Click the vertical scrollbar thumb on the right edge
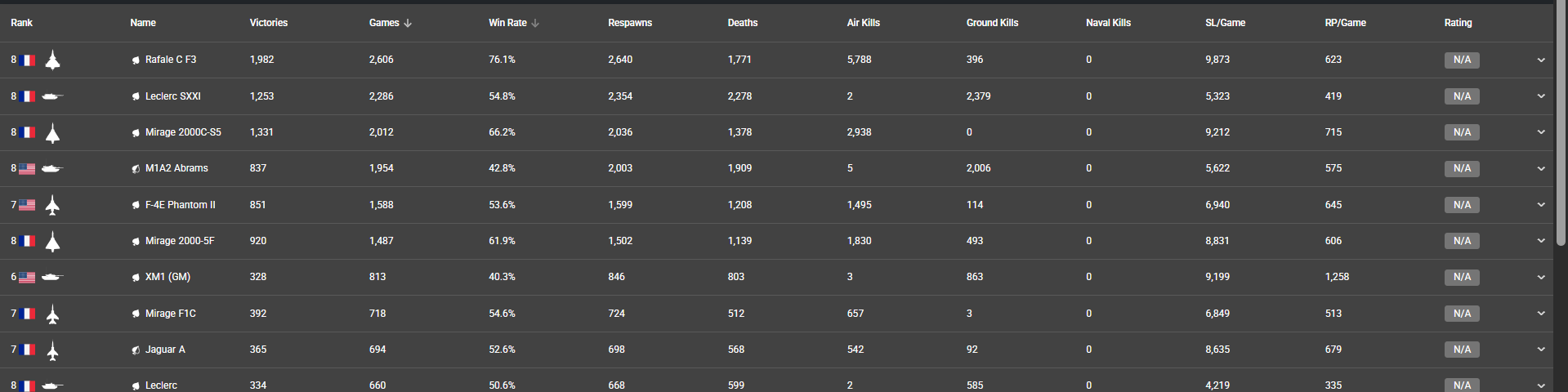Screen dimensions: 1568x392 click(1560, 122)
